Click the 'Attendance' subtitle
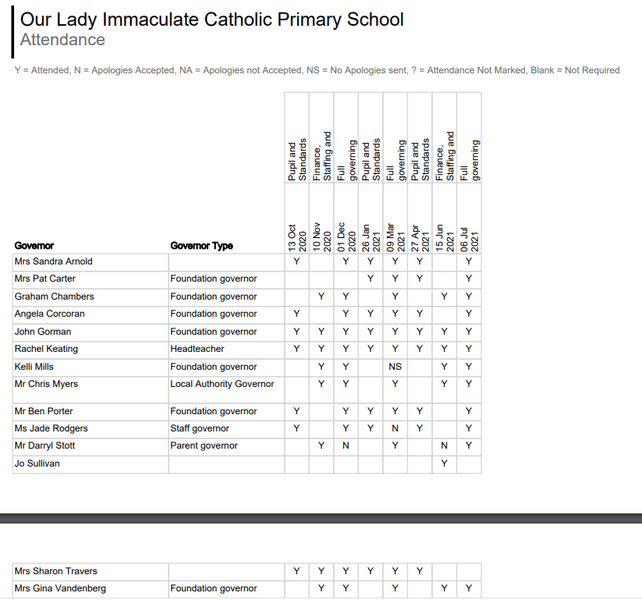This screenshot has width=642, height=600. coord(63,40)
